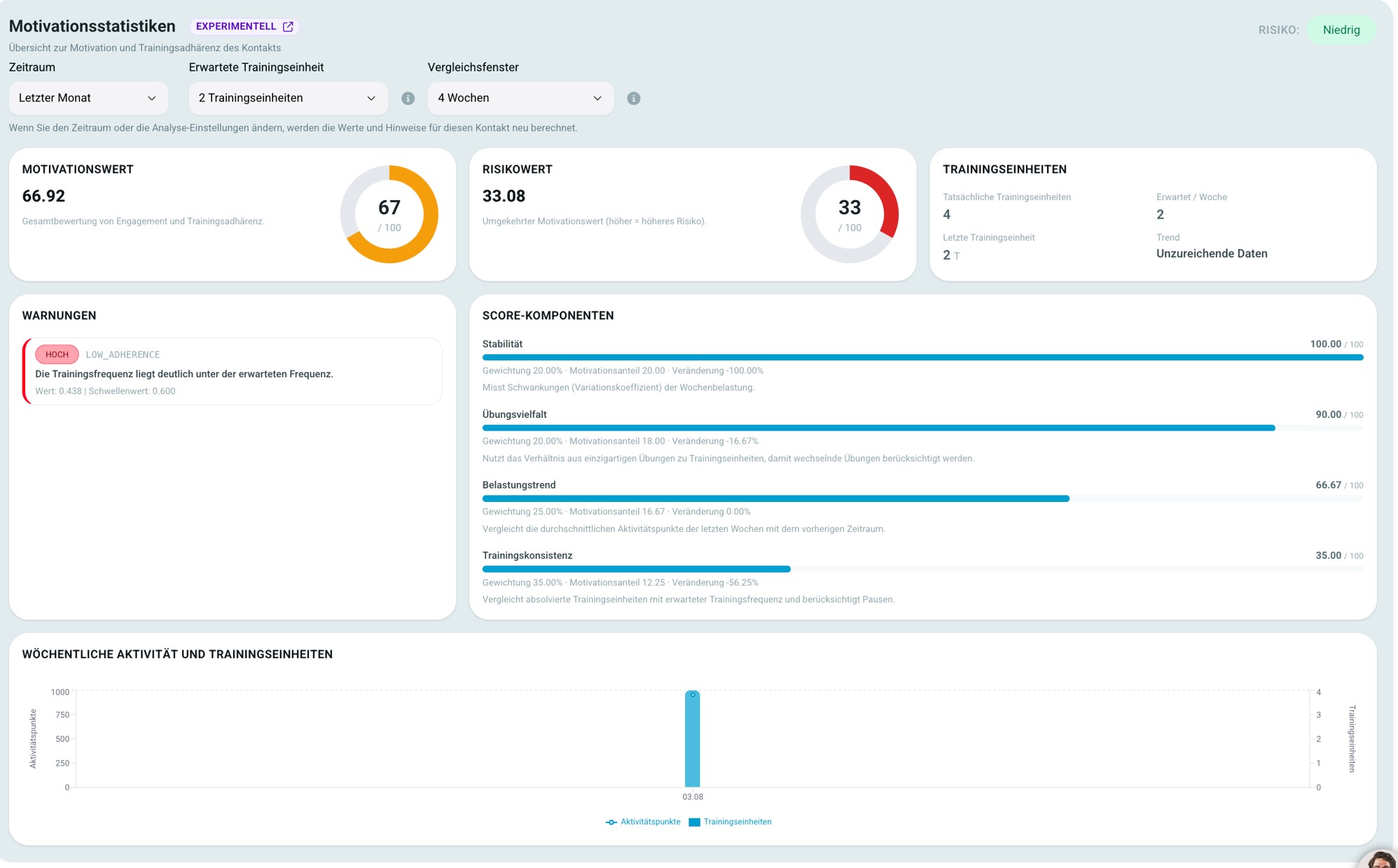Click the Niedrig risk badge
This screenshot has height=868, width=1398.
tap(1341, 30)
